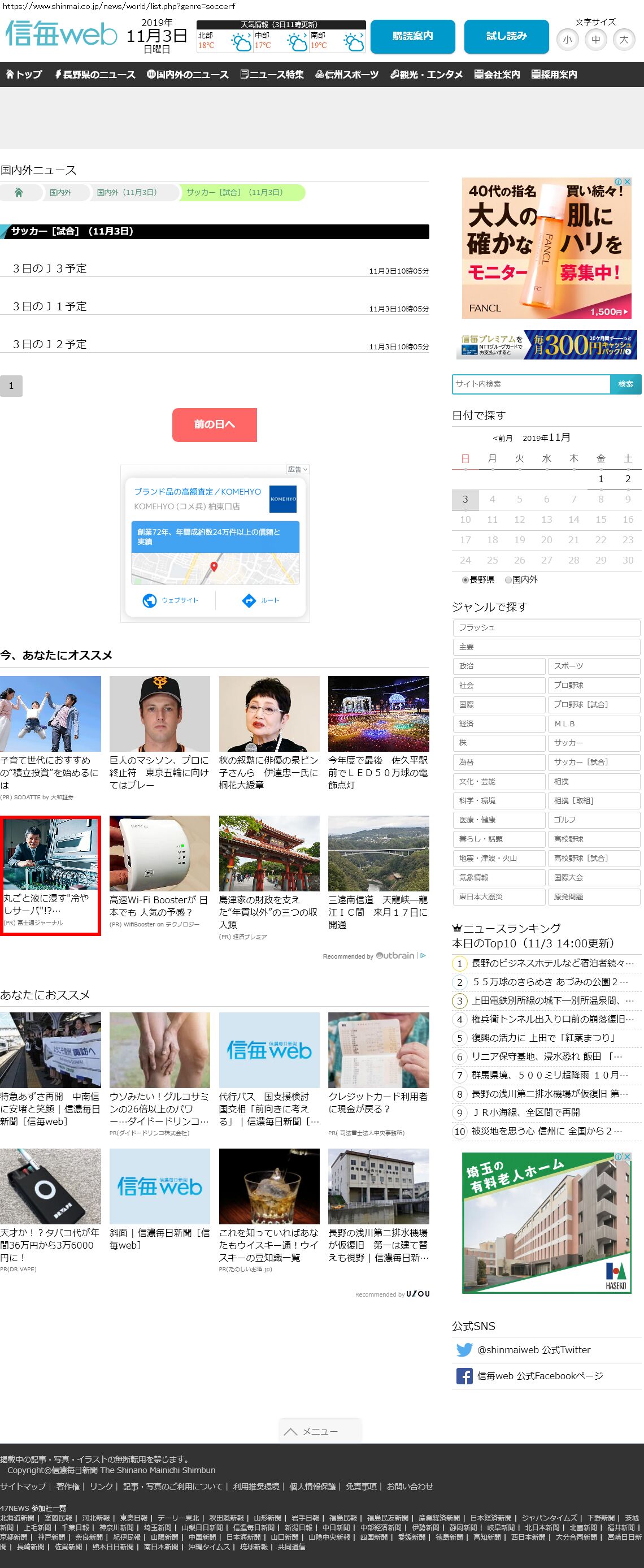Click the home icon in breadcrumb
The width and height of the screenshot is (644, 1568).
19,192
